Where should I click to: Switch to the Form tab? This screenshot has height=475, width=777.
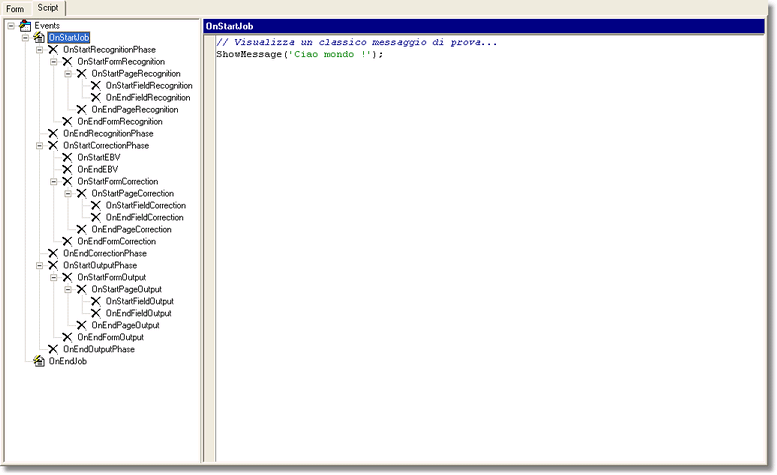tap(15, 9)
